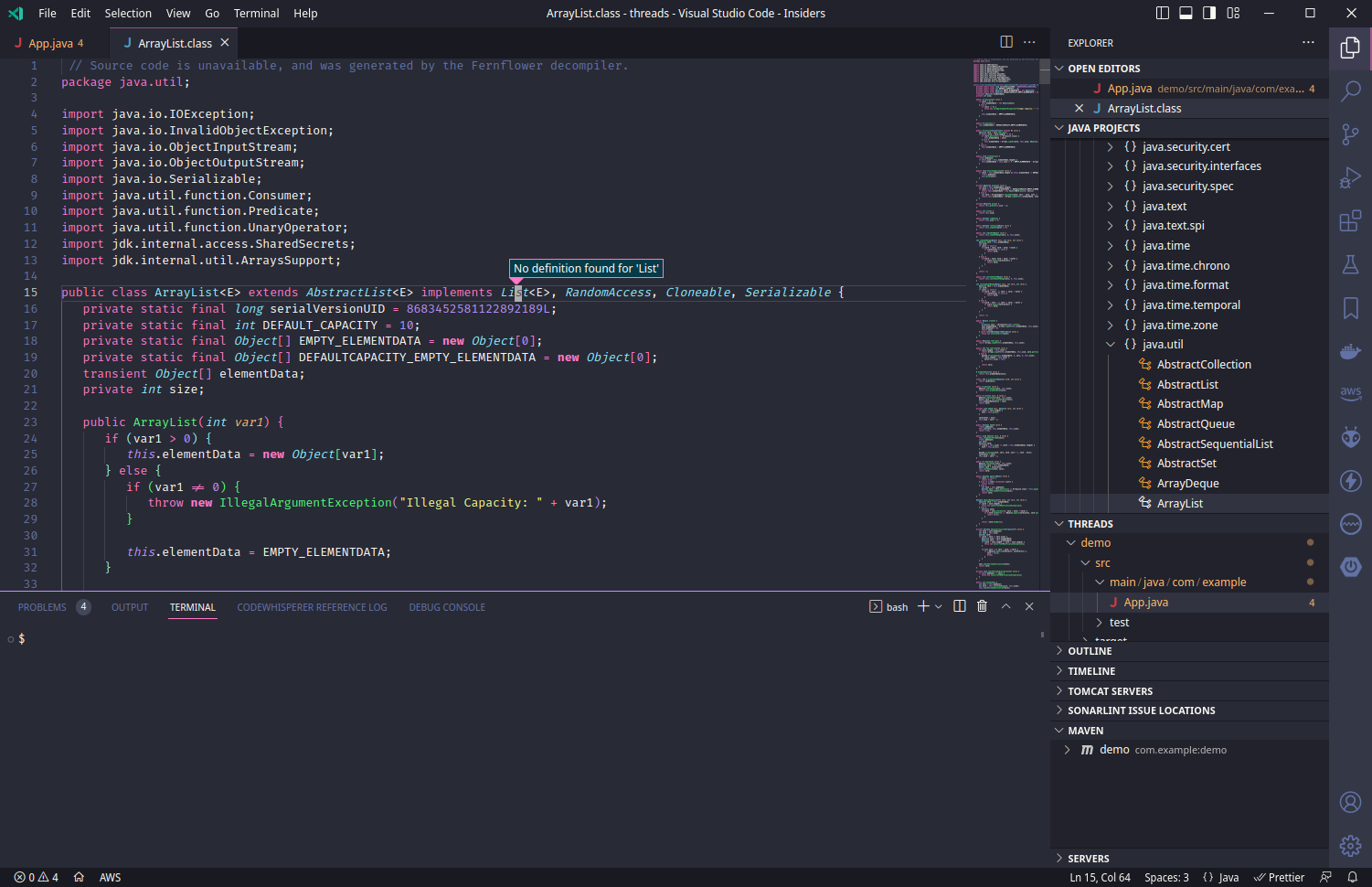
Task: Open the Customize Layout control in the title bar
Action: click(x=1233, y=13)
